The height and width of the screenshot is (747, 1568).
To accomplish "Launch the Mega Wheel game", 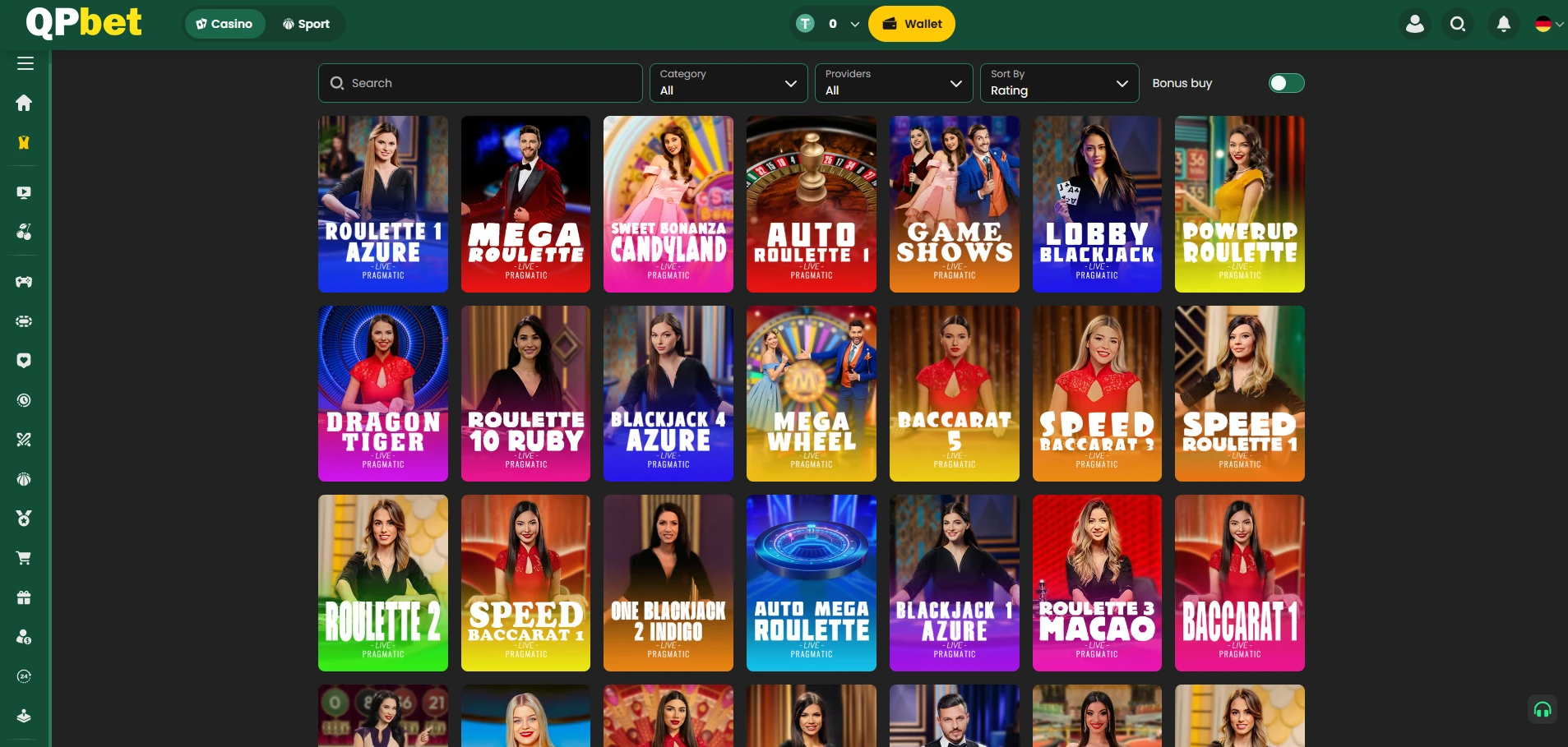I will click(812, 394).
